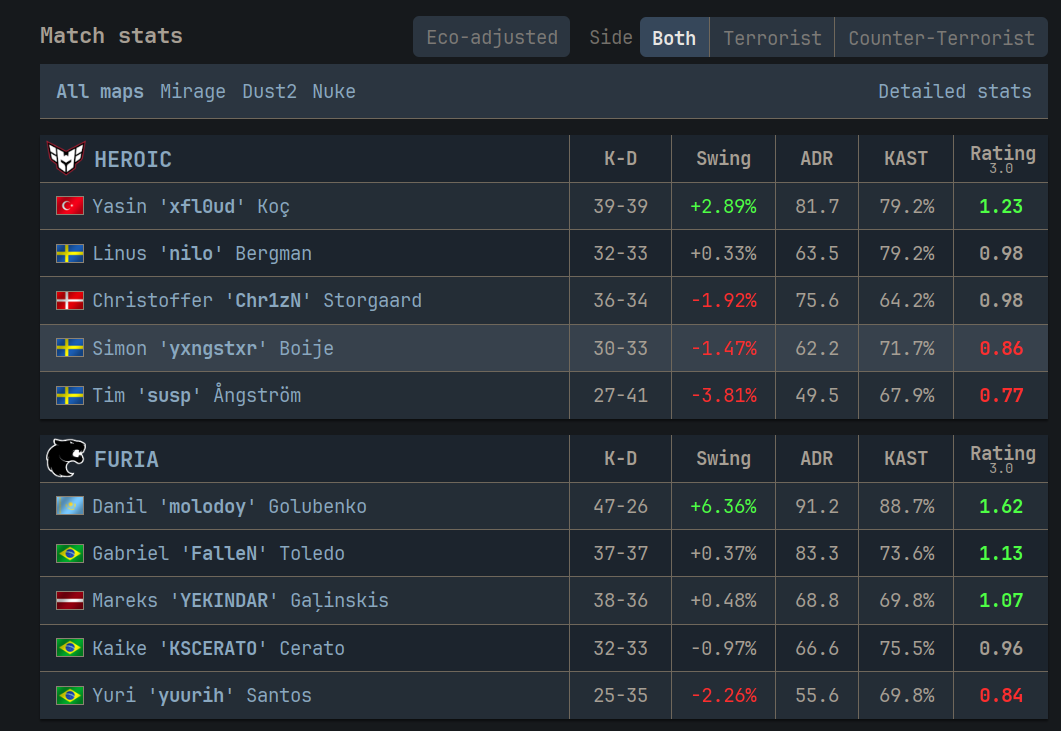
Task: Click the FURIA Rating 3.0 column header
Action: coord(1002,458)
